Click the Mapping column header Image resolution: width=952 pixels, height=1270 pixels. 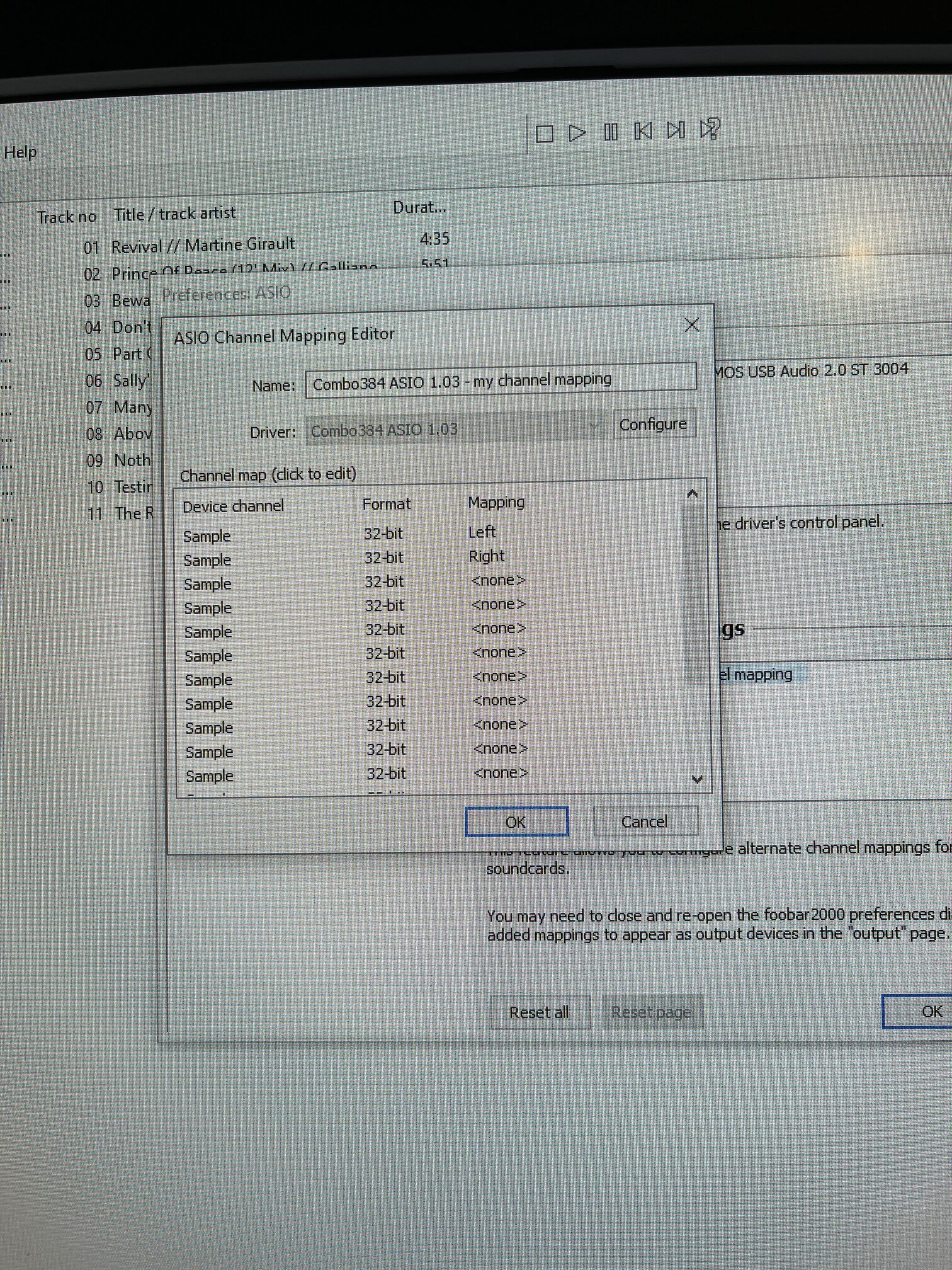pos(496,502)
